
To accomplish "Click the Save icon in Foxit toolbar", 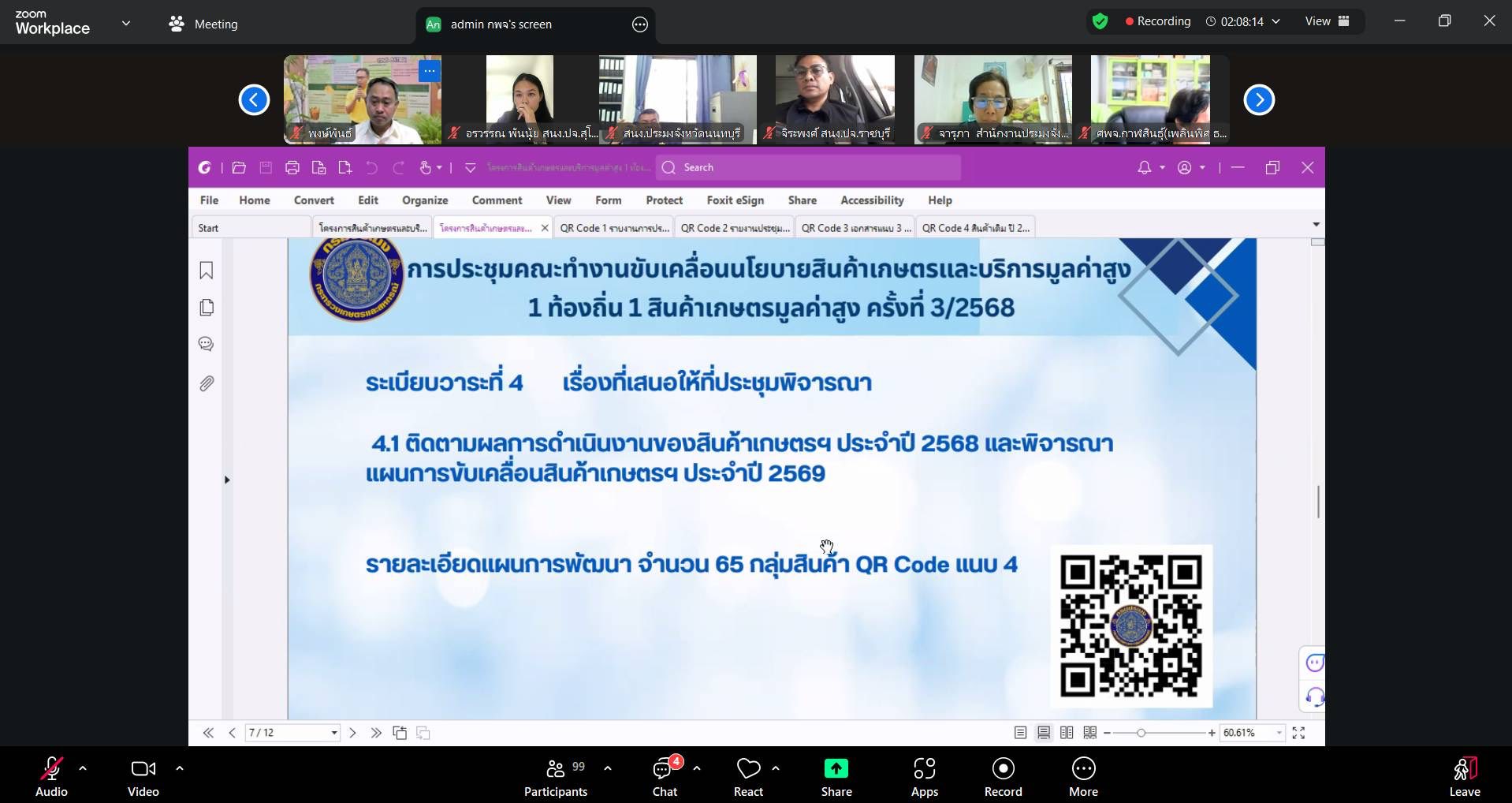I will [x=265, y=167].
